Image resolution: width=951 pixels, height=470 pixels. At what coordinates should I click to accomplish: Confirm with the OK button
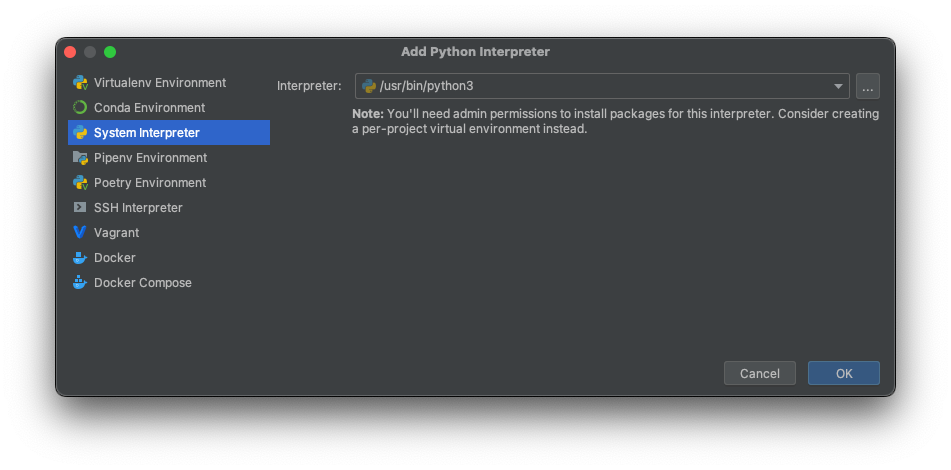tap(844, 374)
